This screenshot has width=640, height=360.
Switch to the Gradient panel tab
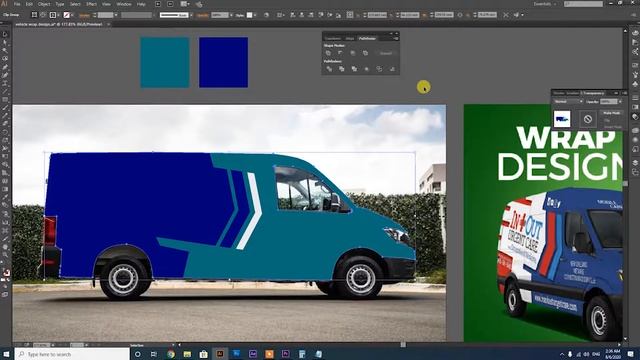coord(573,93)
